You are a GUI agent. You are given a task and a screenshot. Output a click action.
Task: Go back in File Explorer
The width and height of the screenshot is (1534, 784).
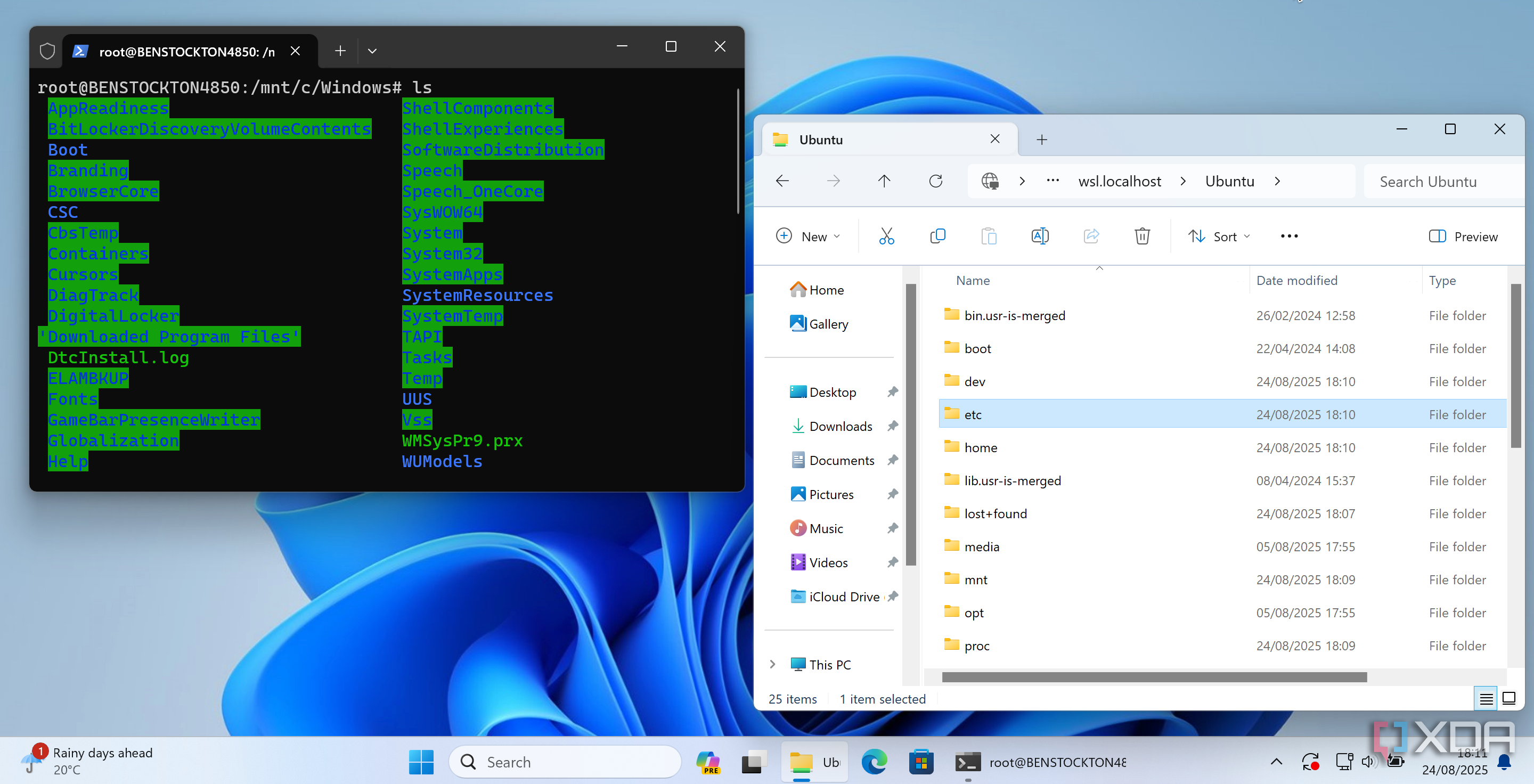point(782,181)
